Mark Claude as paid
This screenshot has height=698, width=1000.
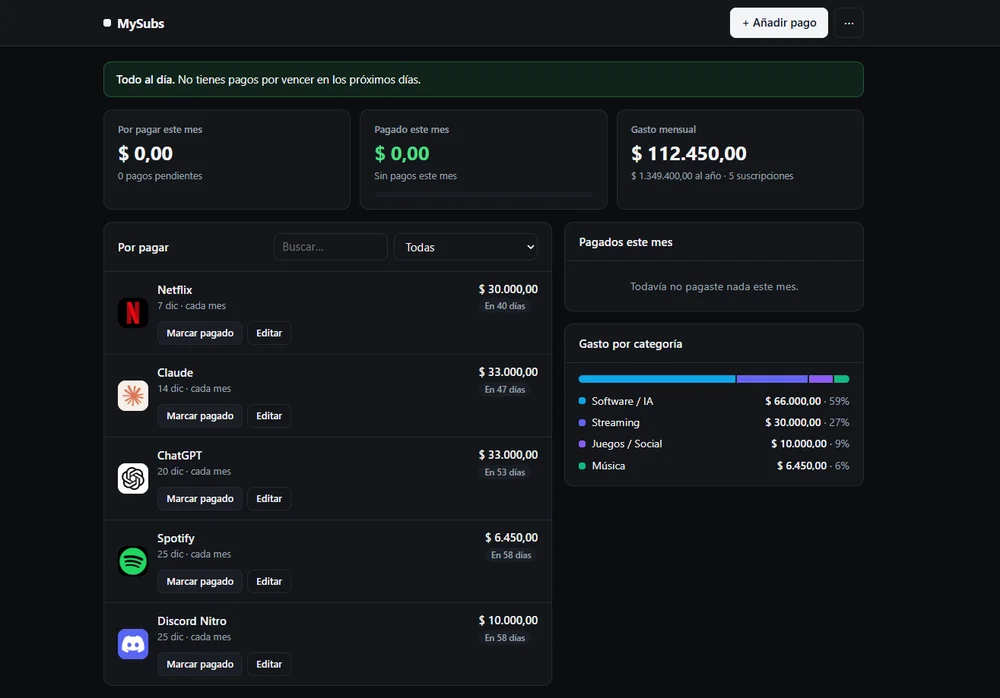coord(200,416)
